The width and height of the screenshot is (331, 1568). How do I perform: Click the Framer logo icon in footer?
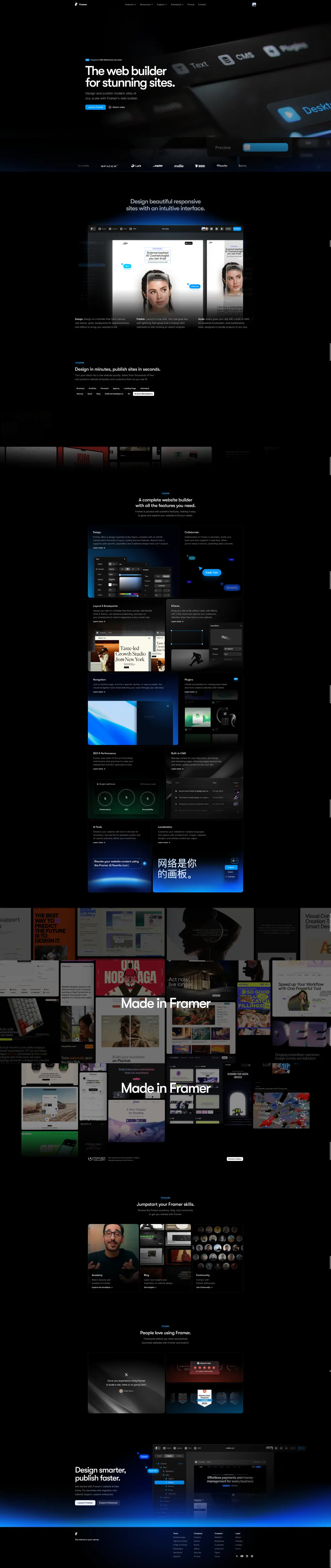click(x=76, y=1534)
